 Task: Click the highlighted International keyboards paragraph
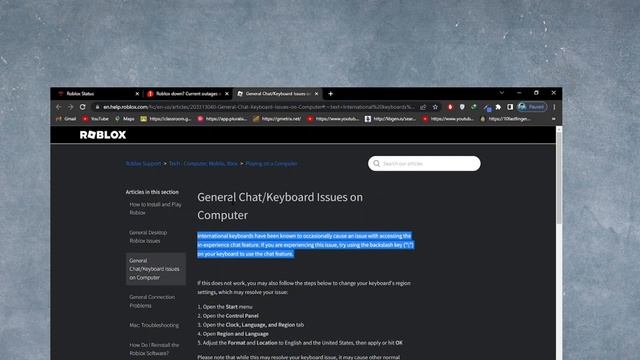(305, 244)
